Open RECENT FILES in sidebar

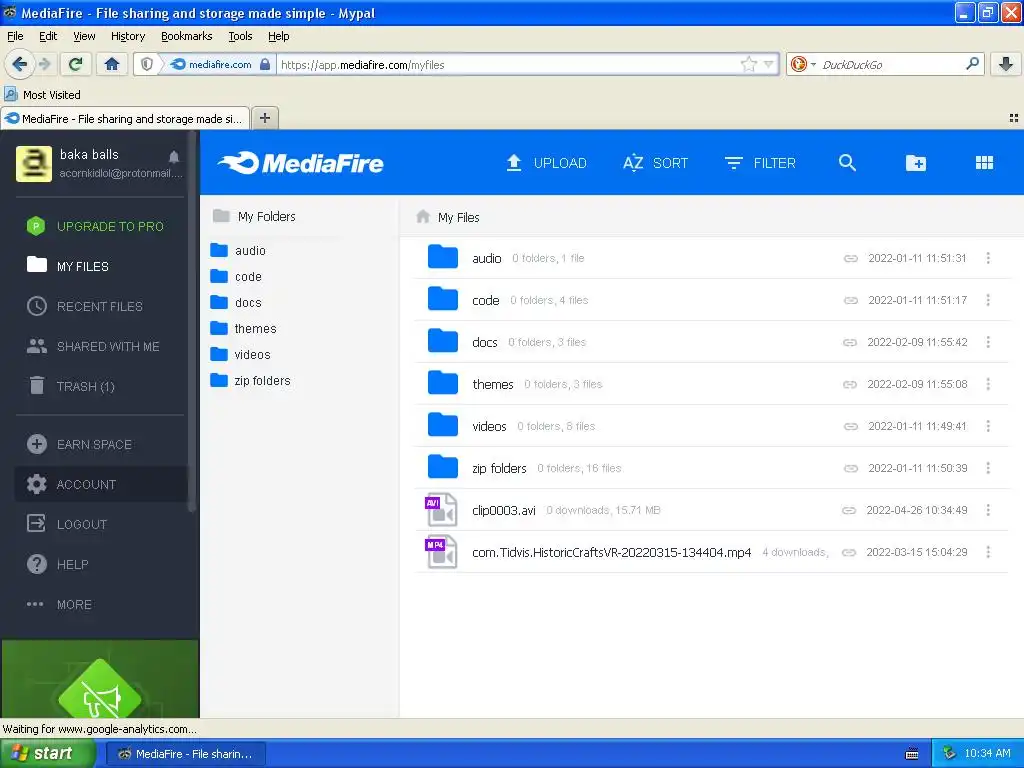[x=85, y=306]
